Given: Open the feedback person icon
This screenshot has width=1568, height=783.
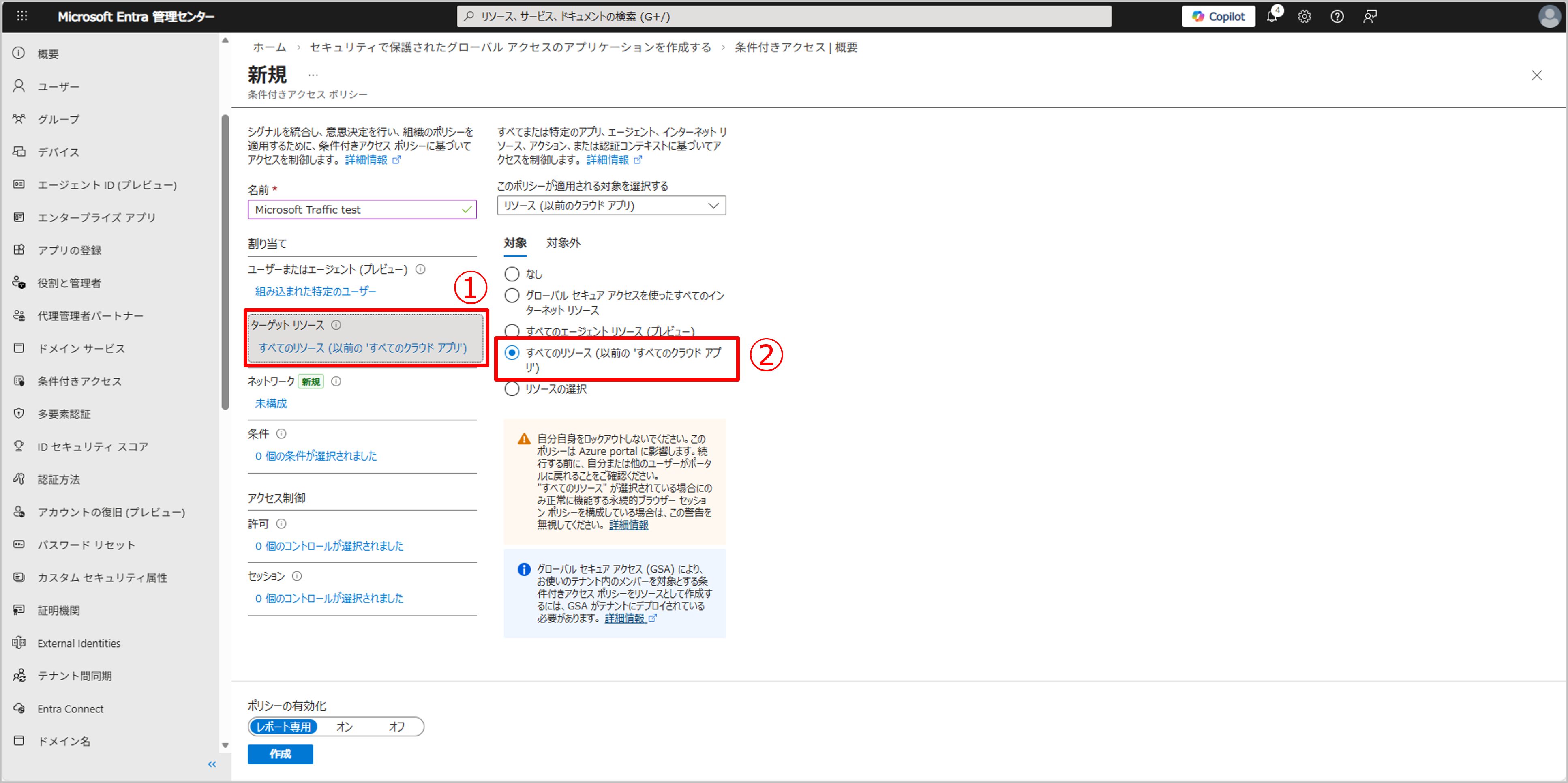Looking at the screenshot, I should pyautogui.click(x=1369, y=17).
